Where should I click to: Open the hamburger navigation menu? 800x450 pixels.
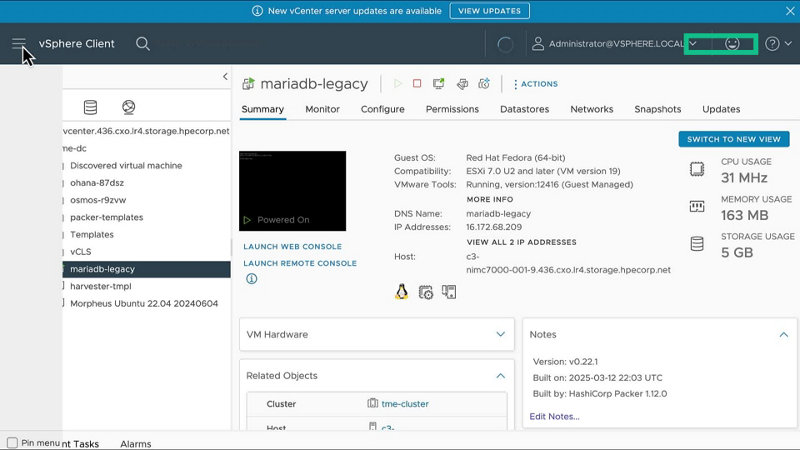coord(18,44)
